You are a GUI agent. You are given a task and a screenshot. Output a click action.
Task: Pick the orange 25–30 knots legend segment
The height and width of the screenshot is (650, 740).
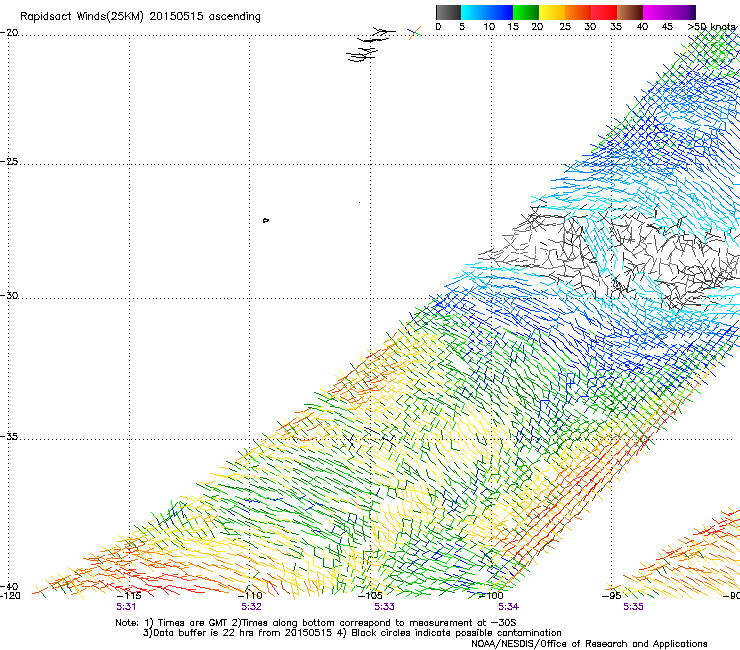[578, 12]
